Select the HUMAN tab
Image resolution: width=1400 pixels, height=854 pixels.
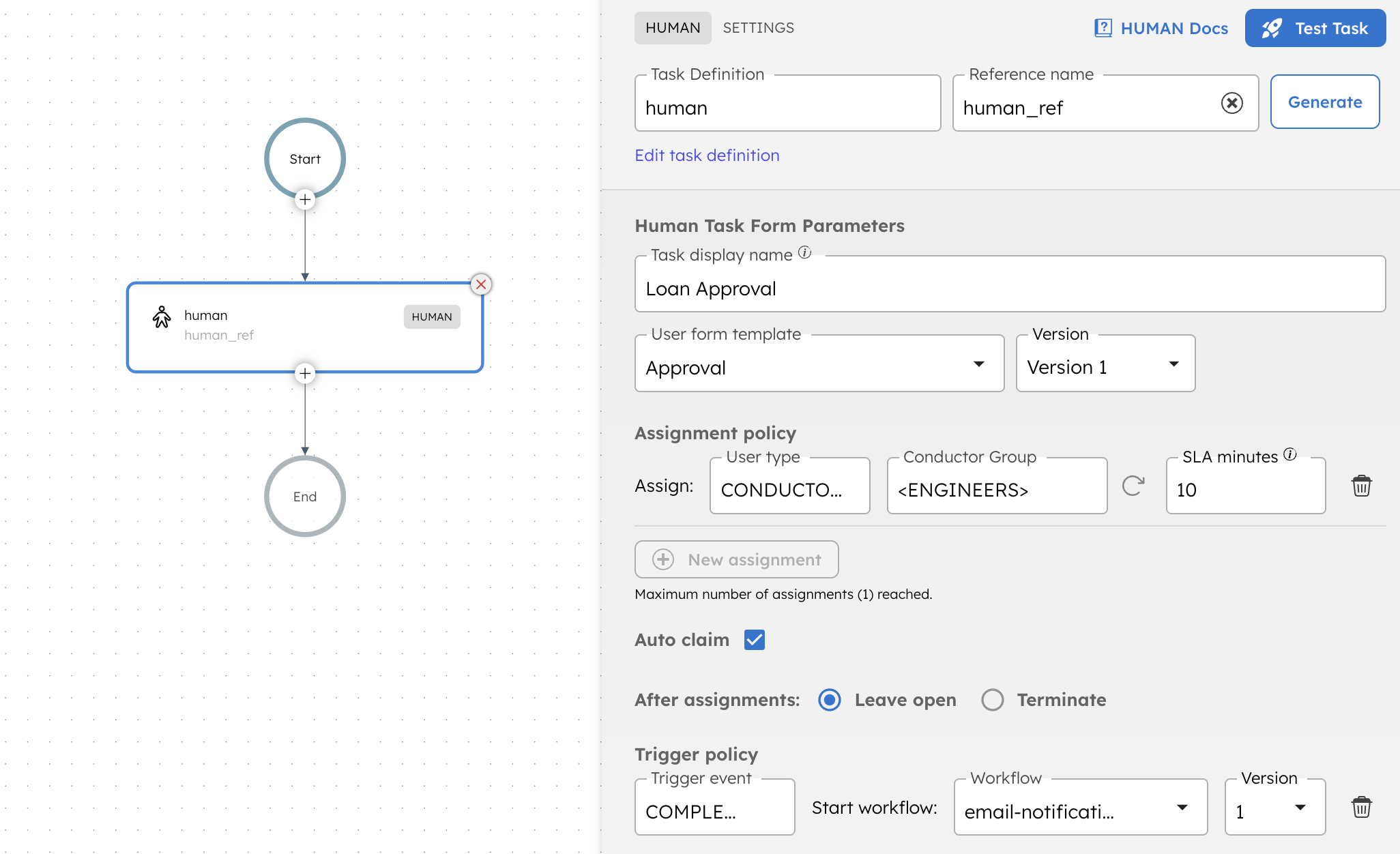click(x=673, y=28)
